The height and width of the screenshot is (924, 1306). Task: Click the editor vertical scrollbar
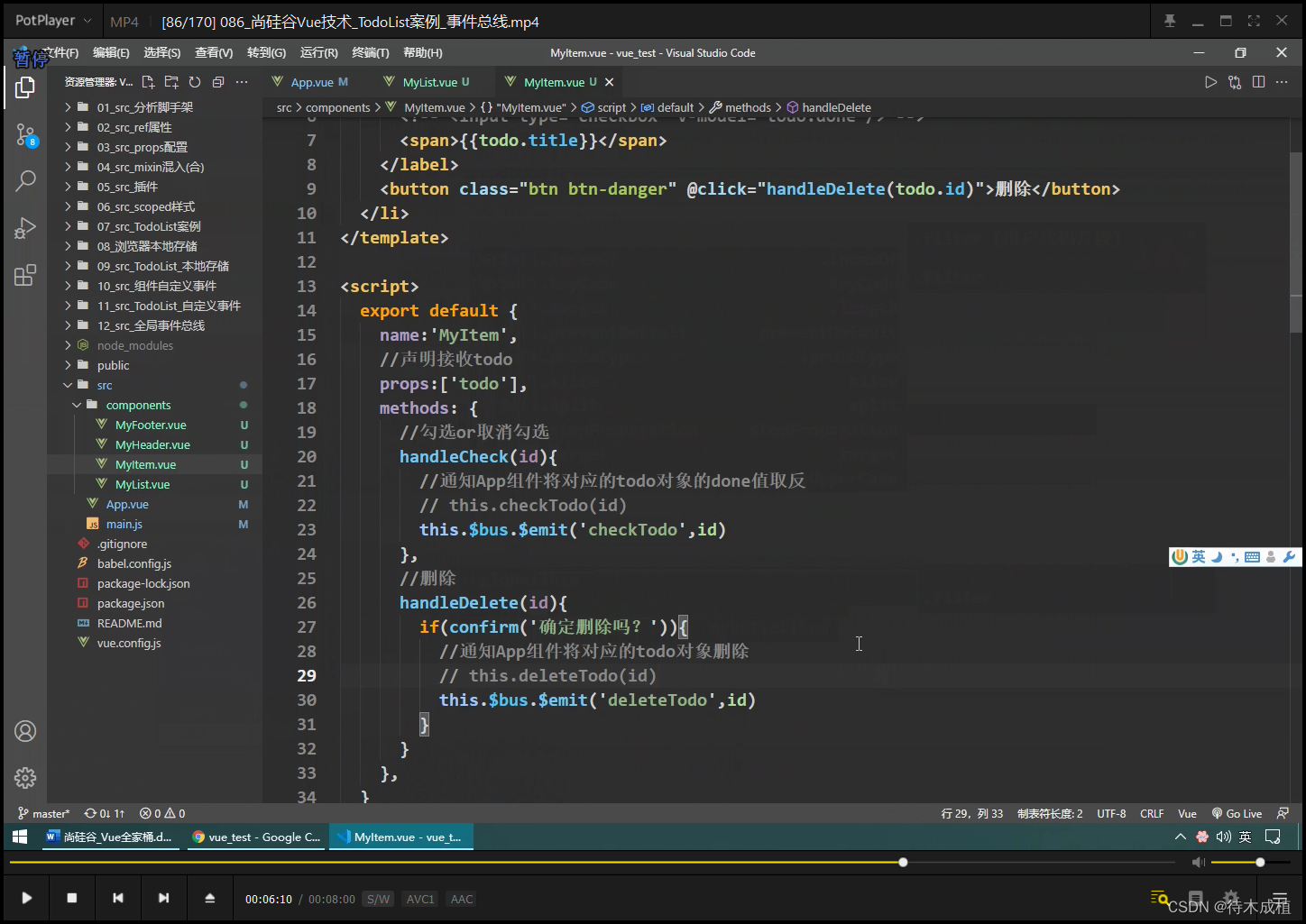1296,242
